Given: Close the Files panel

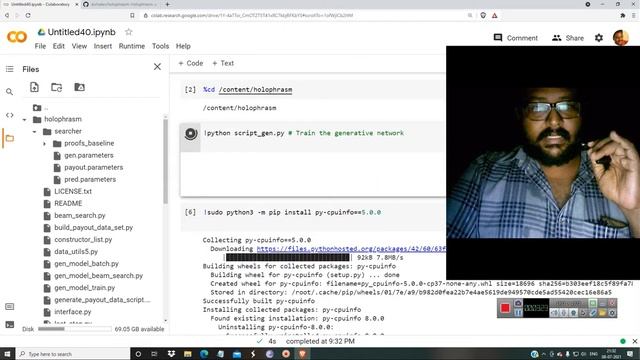Looking at the screenshot, I should pyautogui.click(x=157, y=67).
